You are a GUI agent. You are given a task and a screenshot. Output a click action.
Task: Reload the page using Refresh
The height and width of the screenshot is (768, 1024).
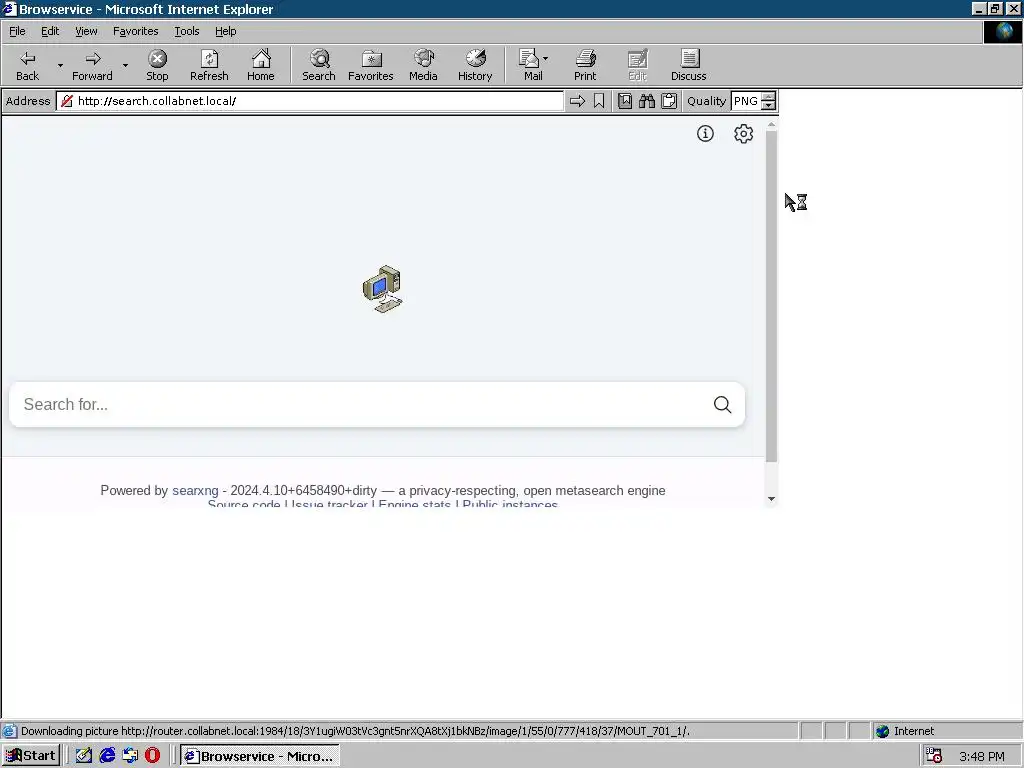pyautogui.click(x=209, y=65)
